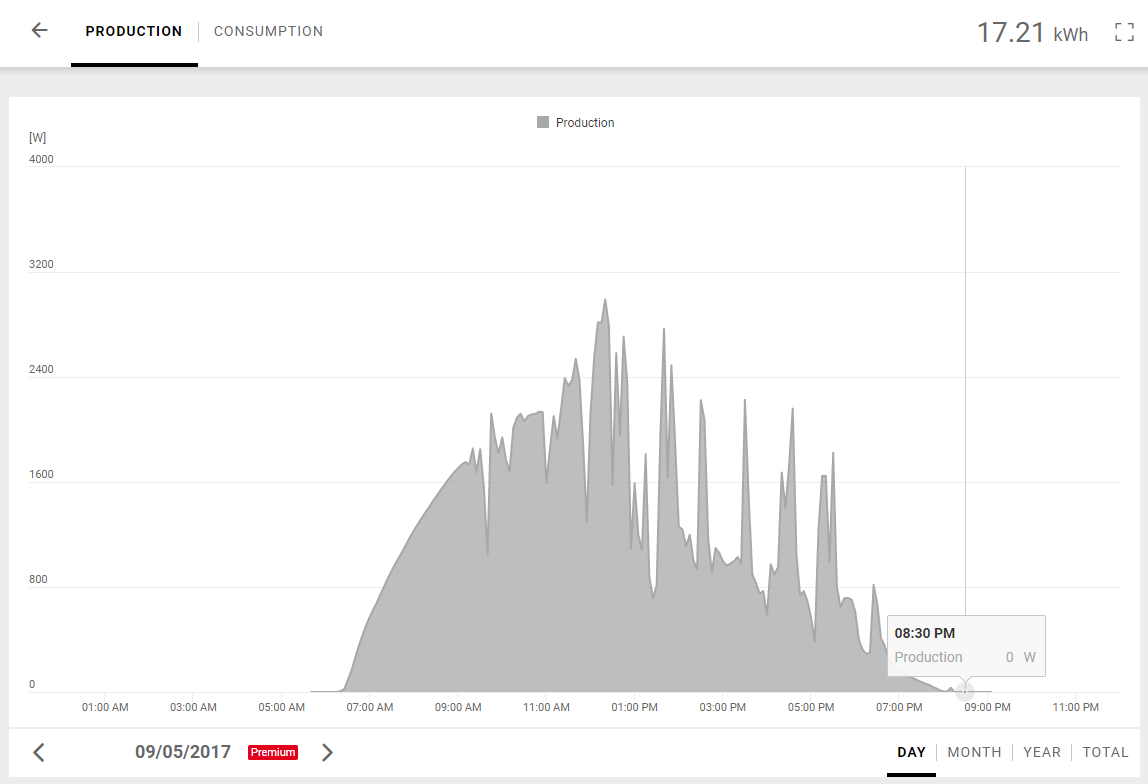Switch to the Production tab
The height and width of the screenshot is (784, 1148).
[x=134, y=31]
